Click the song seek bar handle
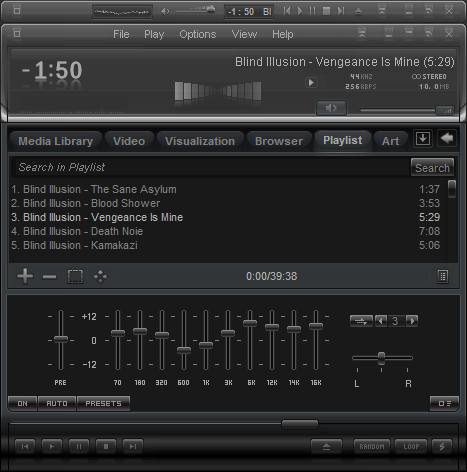Image resolution: width=467 pixels, height=472 pixels. click(x=300, y=424)
